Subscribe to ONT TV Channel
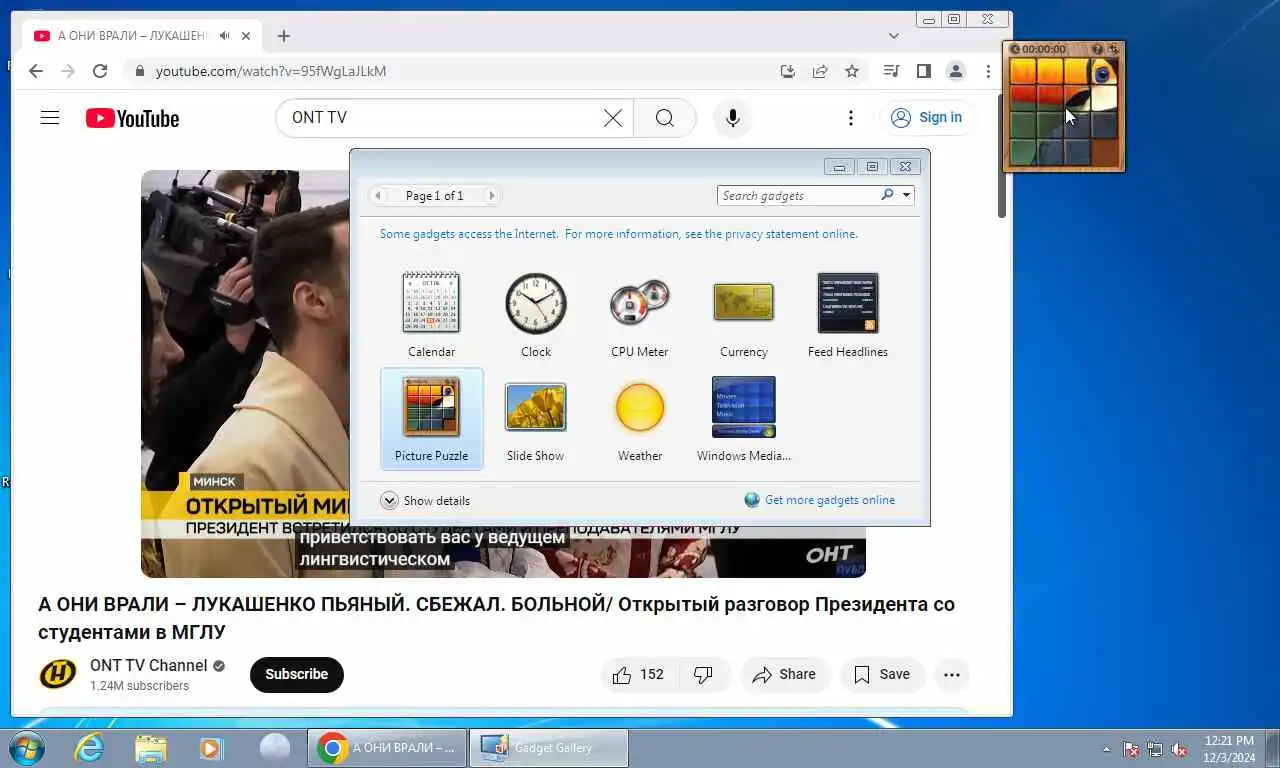This screenshot has width=1280, height=768. pyautogui.click(x=296, y=674)
